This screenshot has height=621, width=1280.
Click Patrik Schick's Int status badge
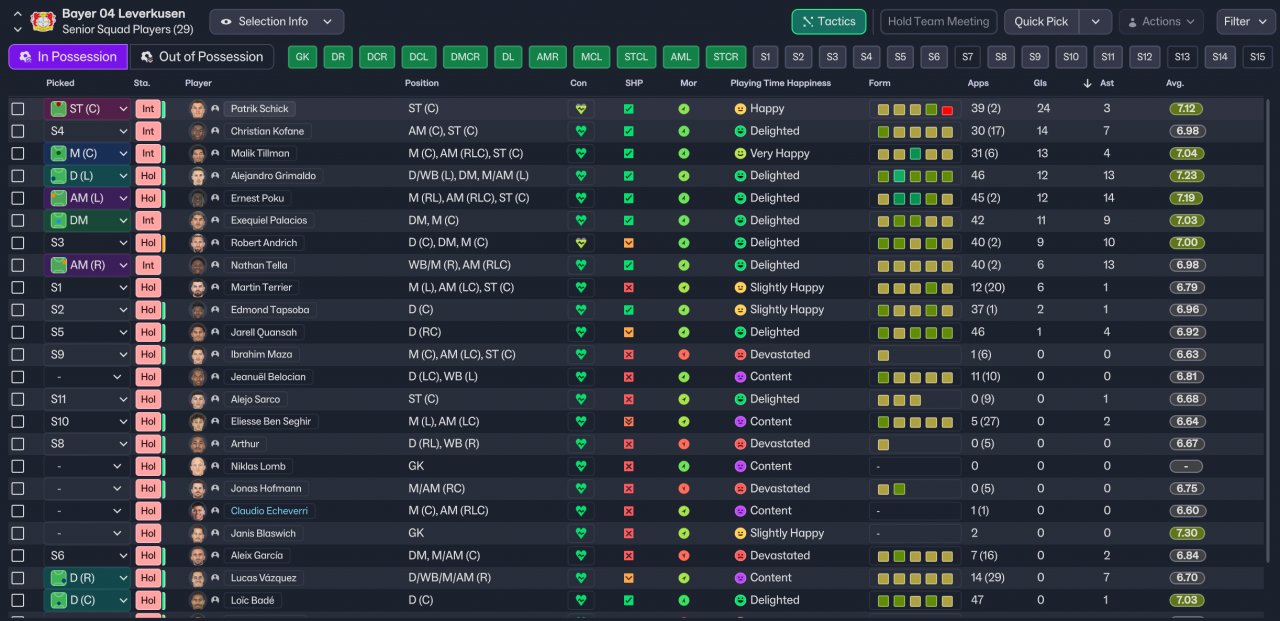pos(148,108)
